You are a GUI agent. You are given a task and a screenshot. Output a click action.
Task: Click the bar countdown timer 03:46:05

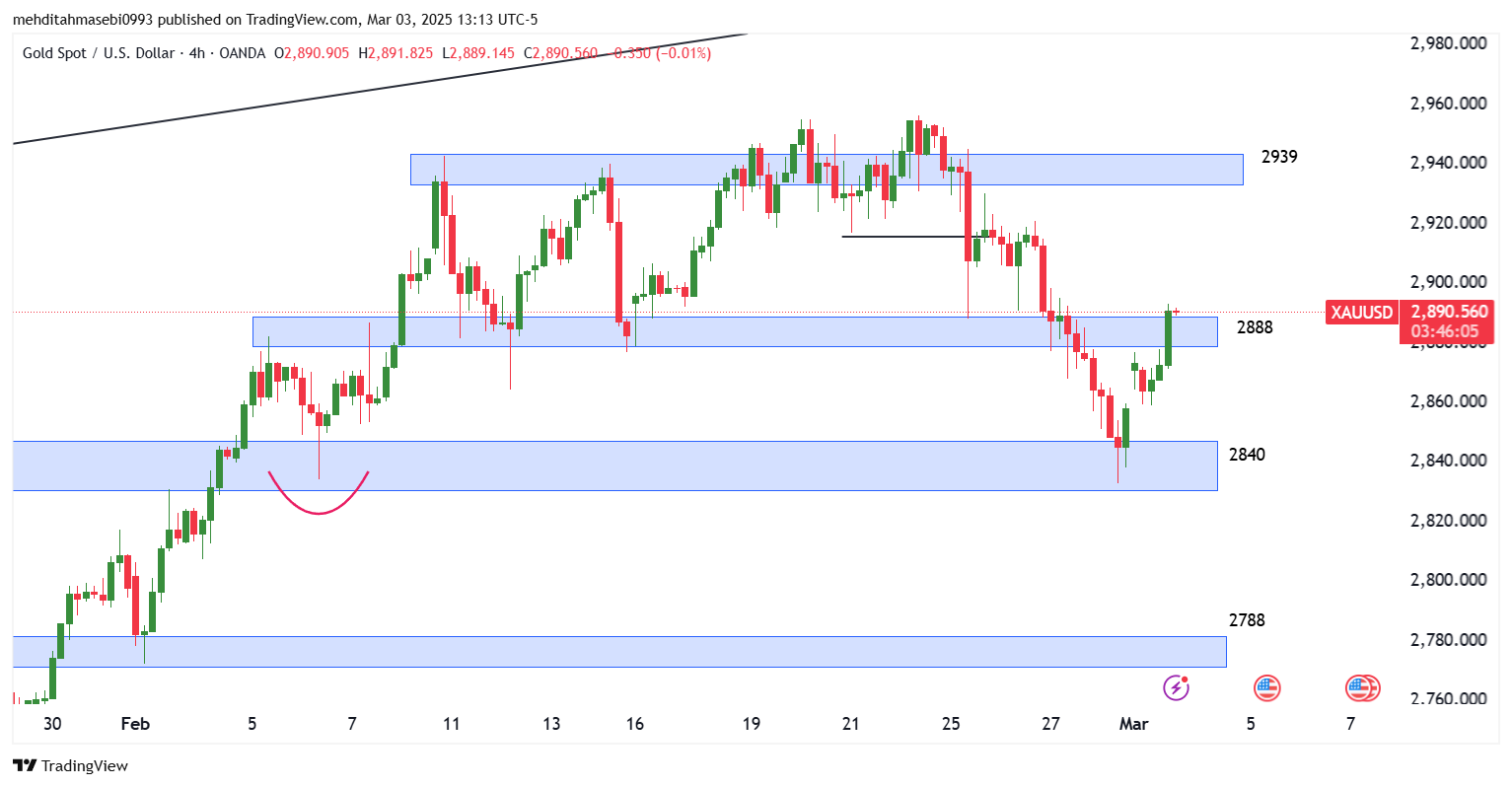[1445, 331]
